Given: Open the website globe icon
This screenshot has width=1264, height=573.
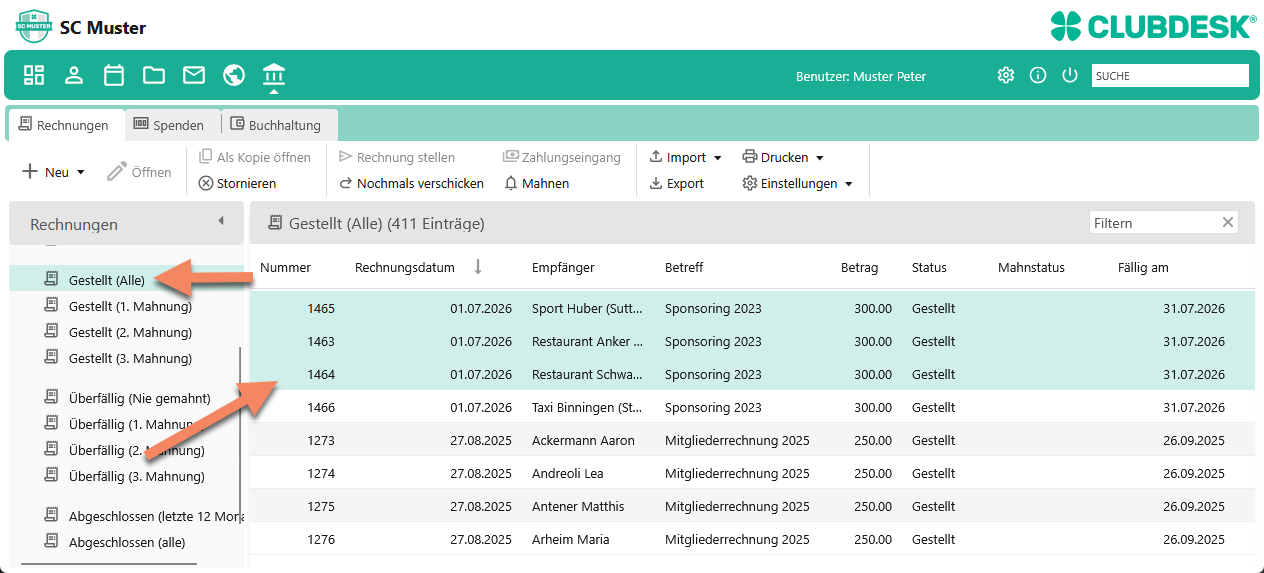Looking at the screenshot, I should click(234, 75).
